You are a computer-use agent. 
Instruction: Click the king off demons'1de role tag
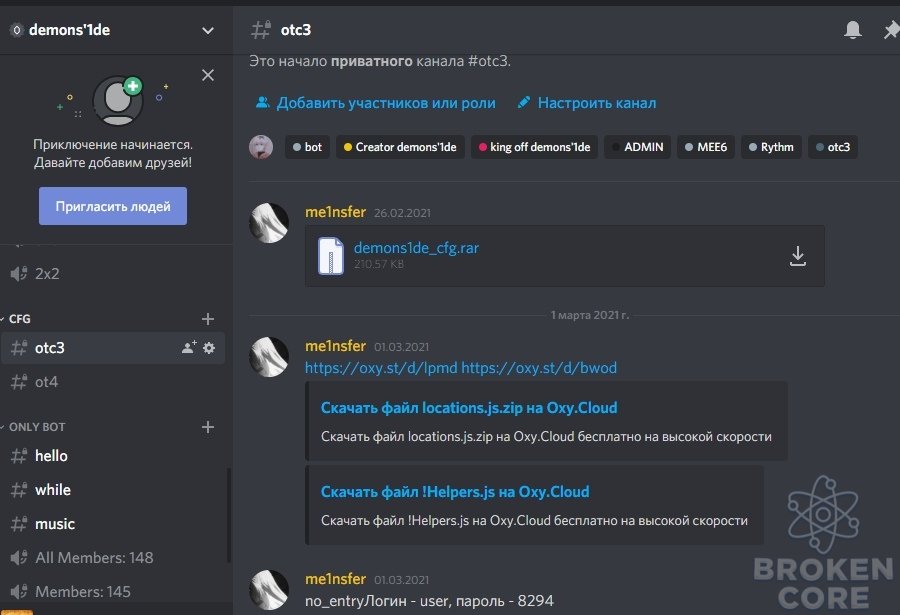click(x=534, y=147)
